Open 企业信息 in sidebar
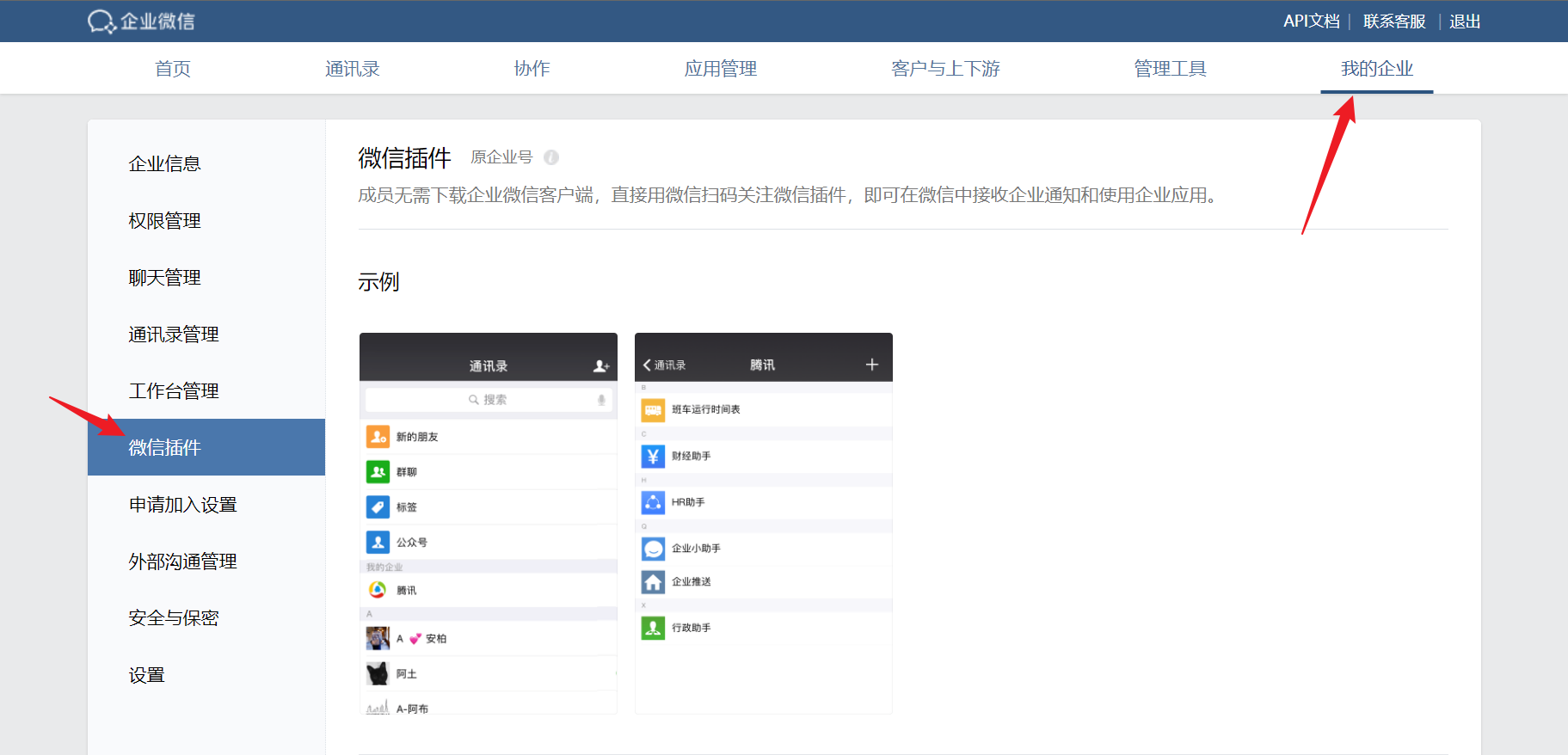The width and height of the screenshot is (1568, 755). [206, 164]
